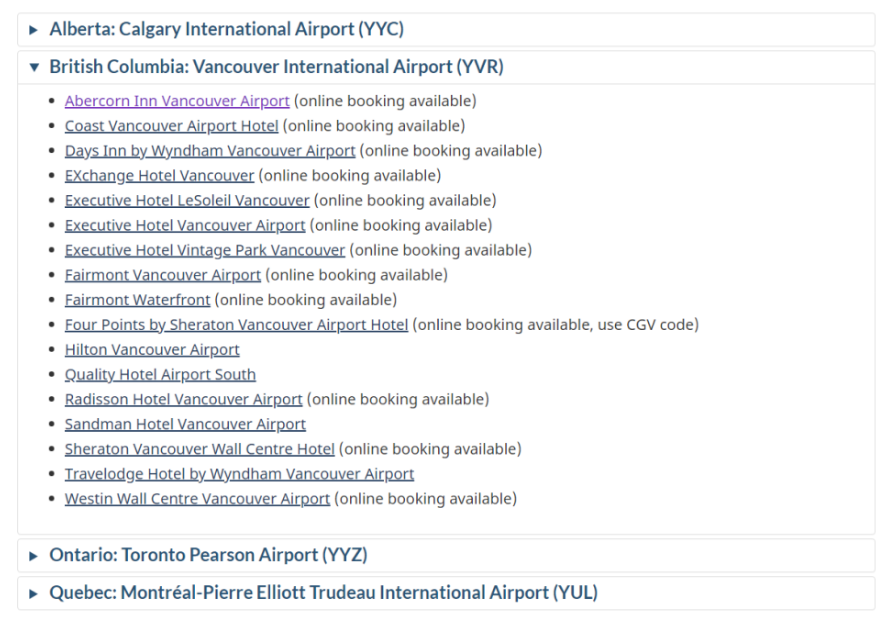The image size is (895, 623).
Task: Open the Fairmont Waterfront link
Action: pyautogui.click(x=138, y=300)
